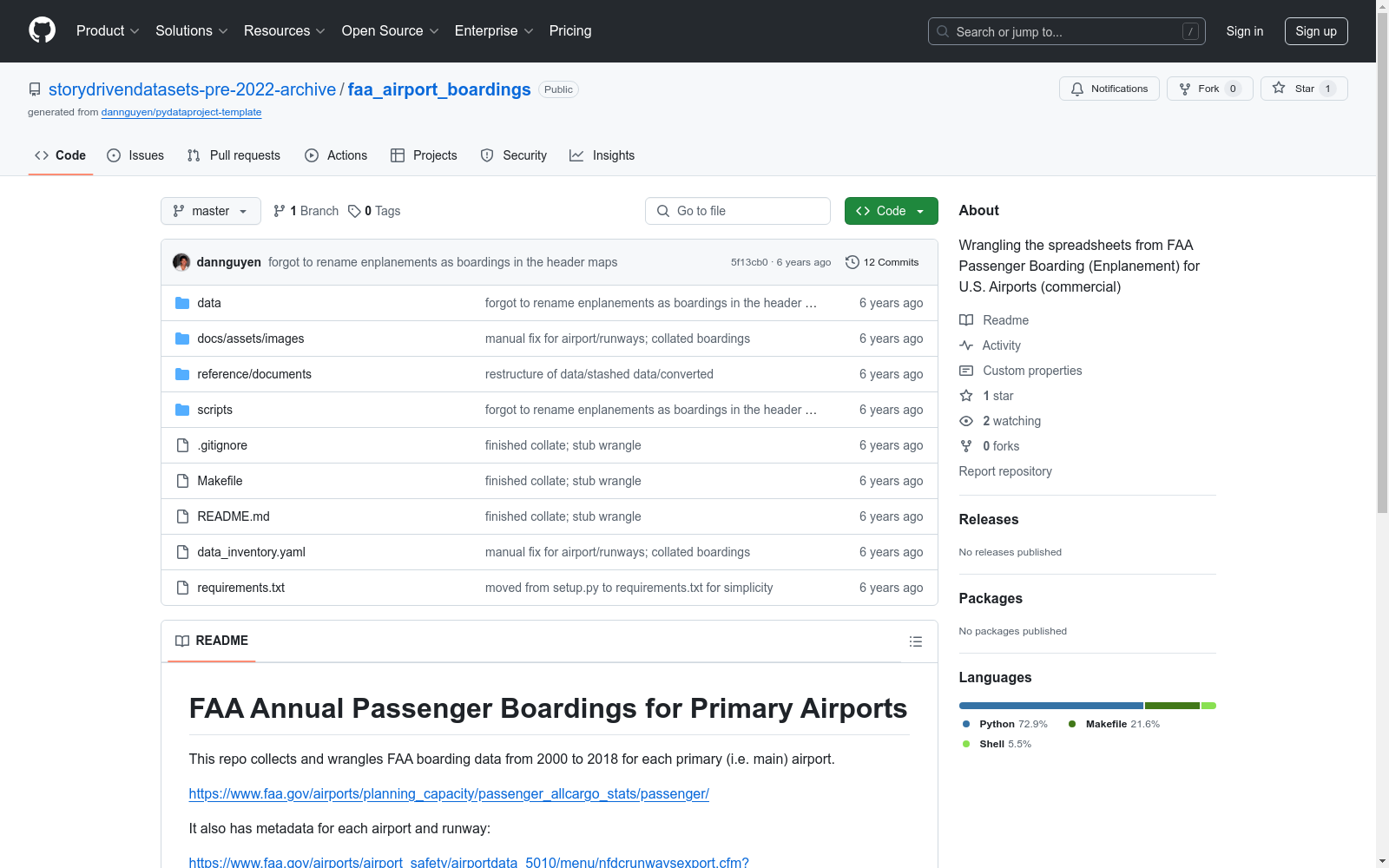1389x868 pixels.
Task: Click the forks icon in About
Action: point(966,446)
